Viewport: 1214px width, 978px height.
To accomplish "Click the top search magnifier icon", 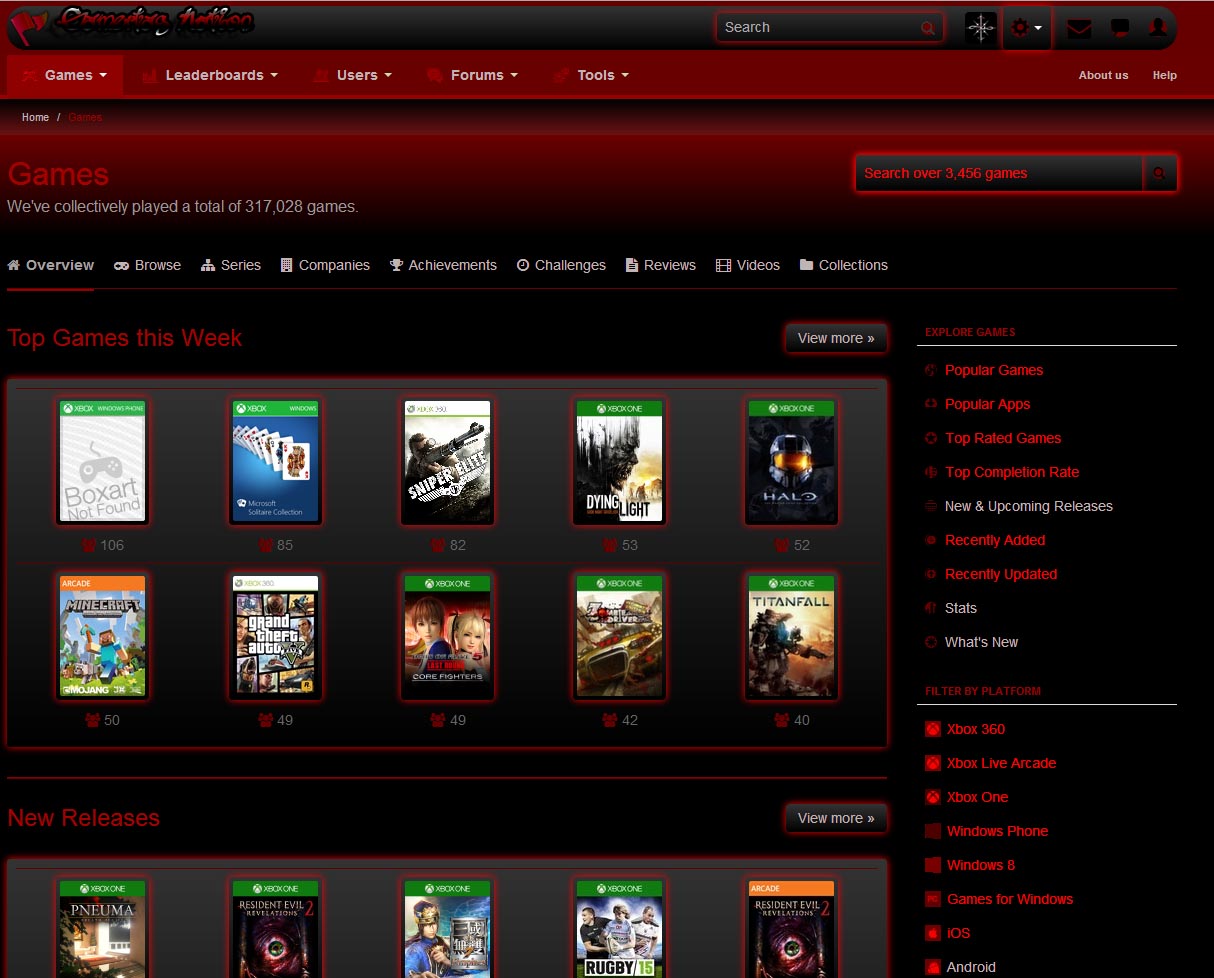I will click(928, 28).
